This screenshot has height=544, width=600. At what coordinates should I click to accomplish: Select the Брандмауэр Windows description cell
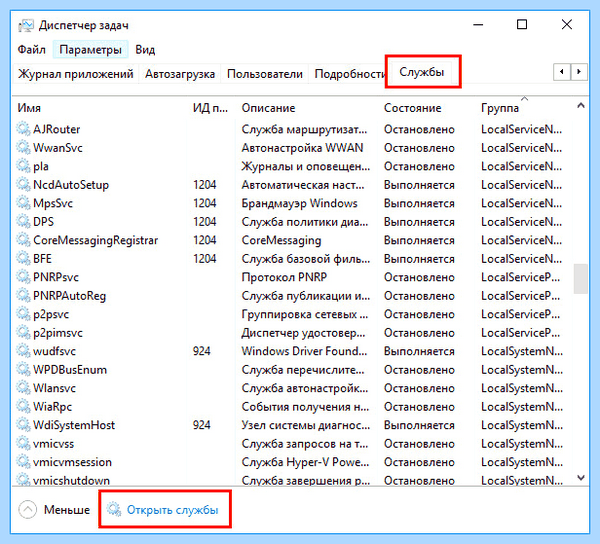(x=299, y=203)
